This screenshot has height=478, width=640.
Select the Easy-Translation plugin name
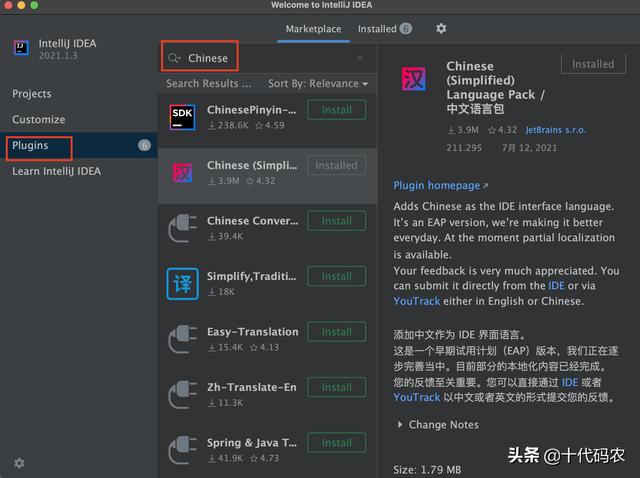tap(253, 332)
